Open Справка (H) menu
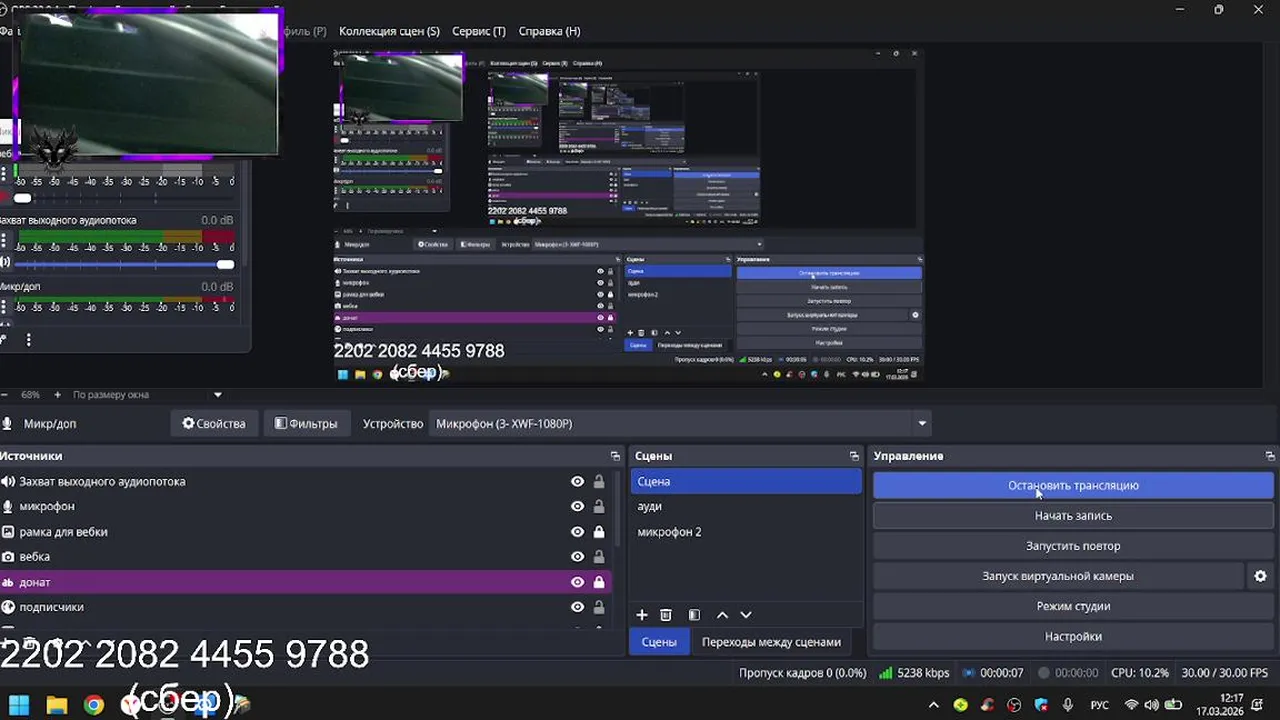This screenshot has width=1280, height=720. 549,31
